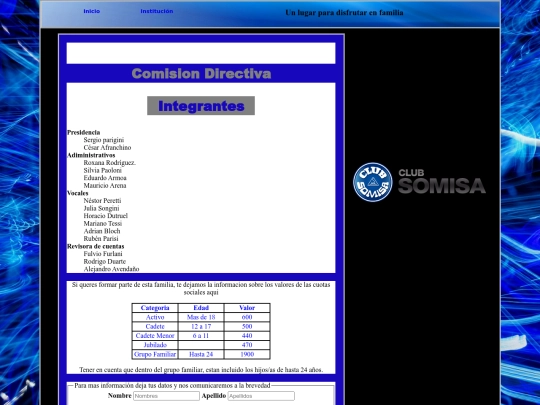Click the Cadete Menor category cell
The height and width of the screenshot is (405, 540).
click(x=155, y=336)
